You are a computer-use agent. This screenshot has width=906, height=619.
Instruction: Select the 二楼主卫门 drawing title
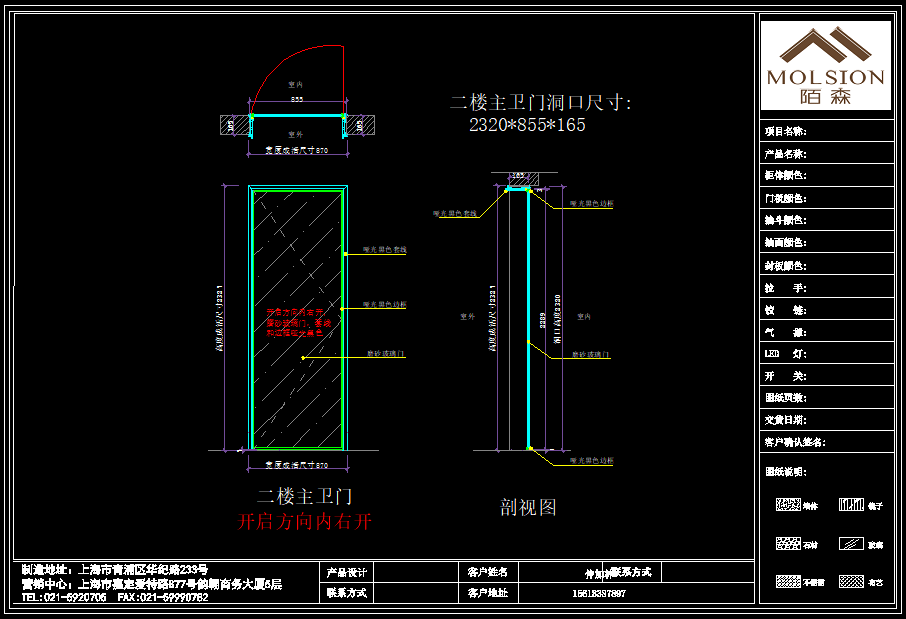point(304,496)
